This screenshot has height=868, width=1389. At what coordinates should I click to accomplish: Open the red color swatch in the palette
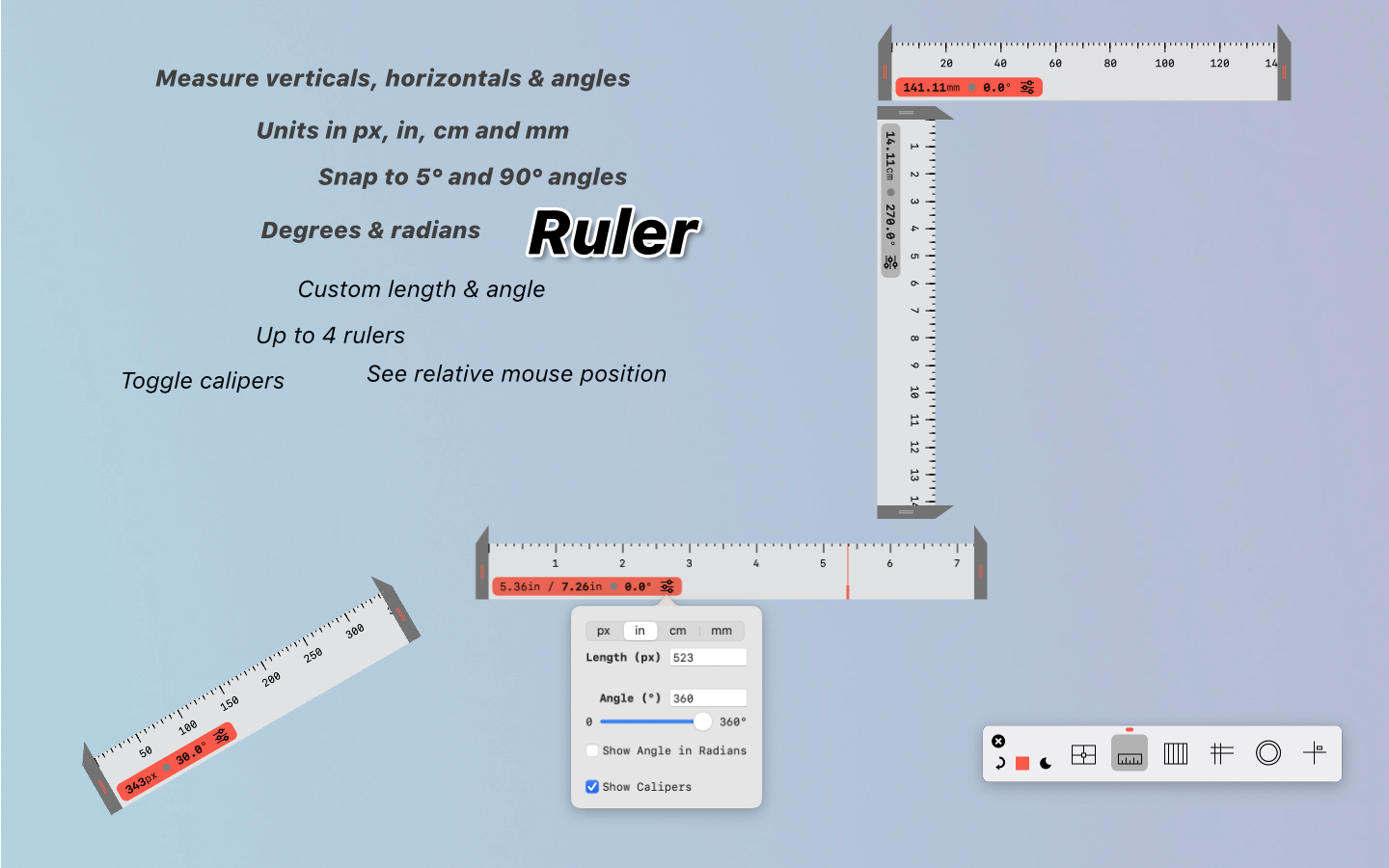coord(1022,763)
